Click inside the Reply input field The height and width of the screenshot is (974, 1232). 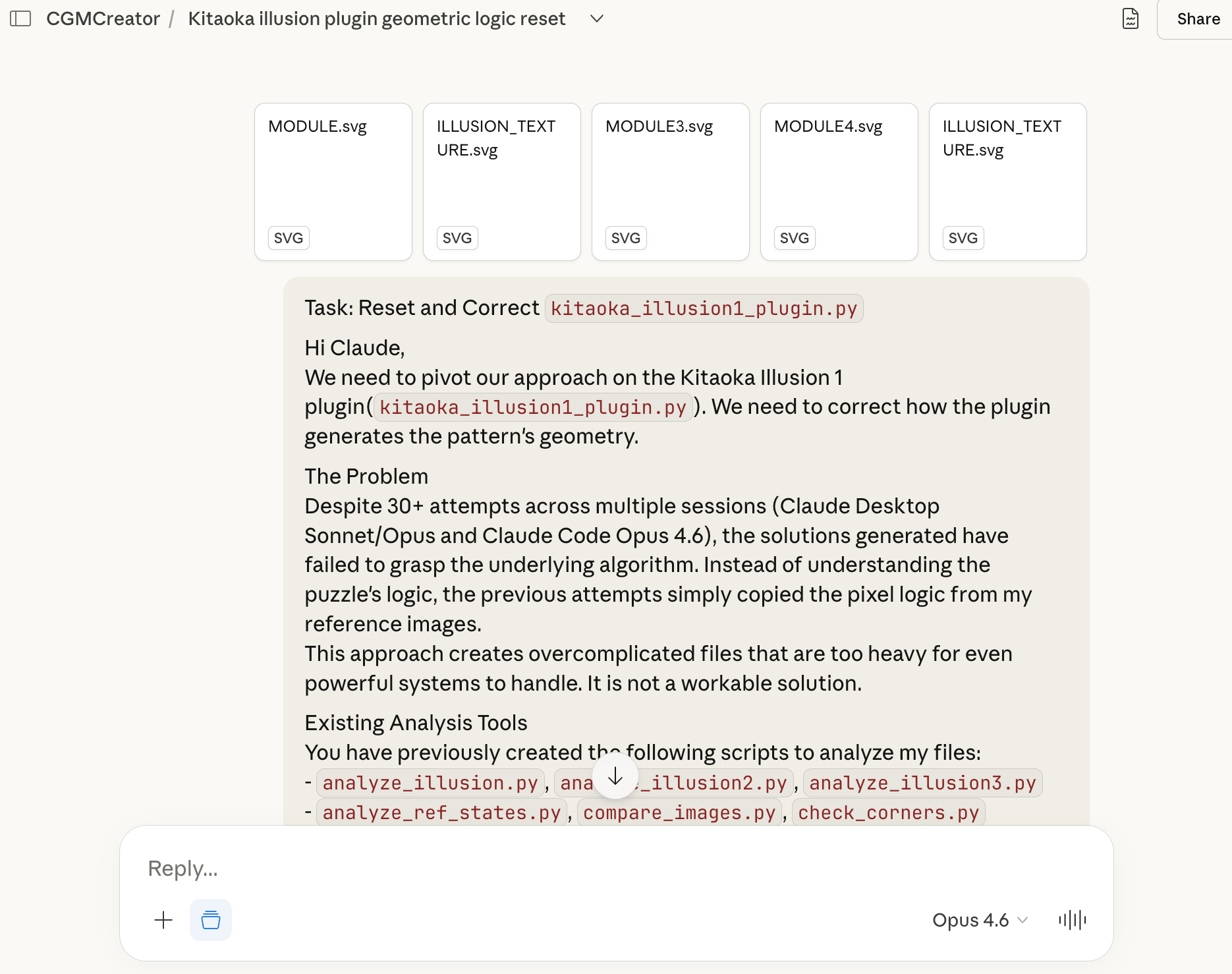click(461, 869)
